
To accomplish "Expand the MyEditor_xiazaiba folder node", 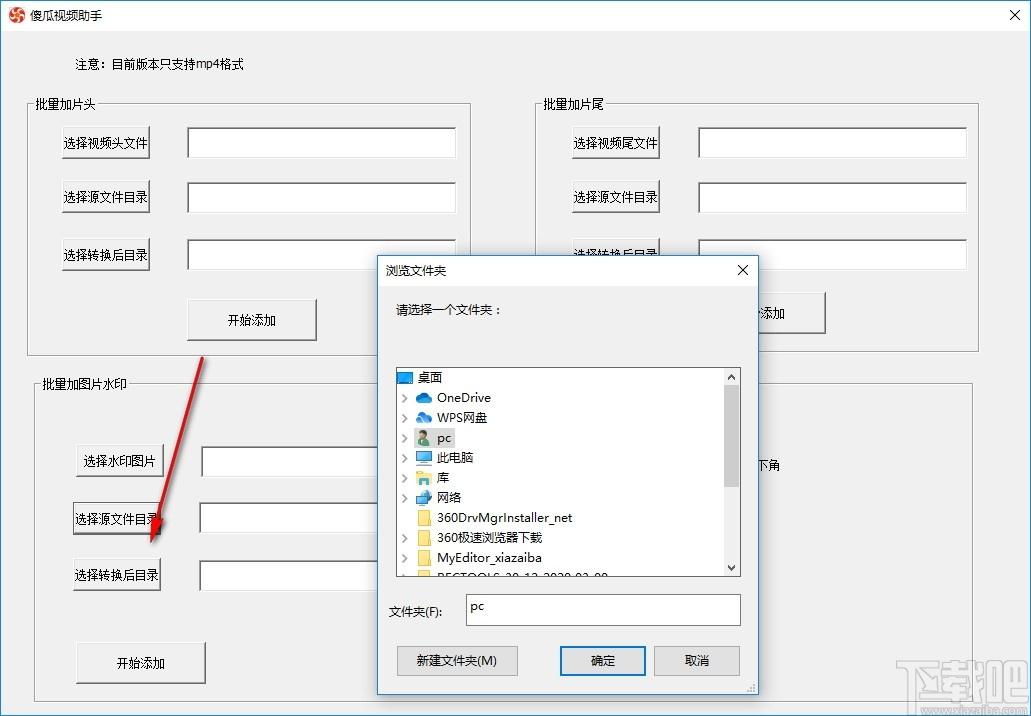I will point(404,558).
